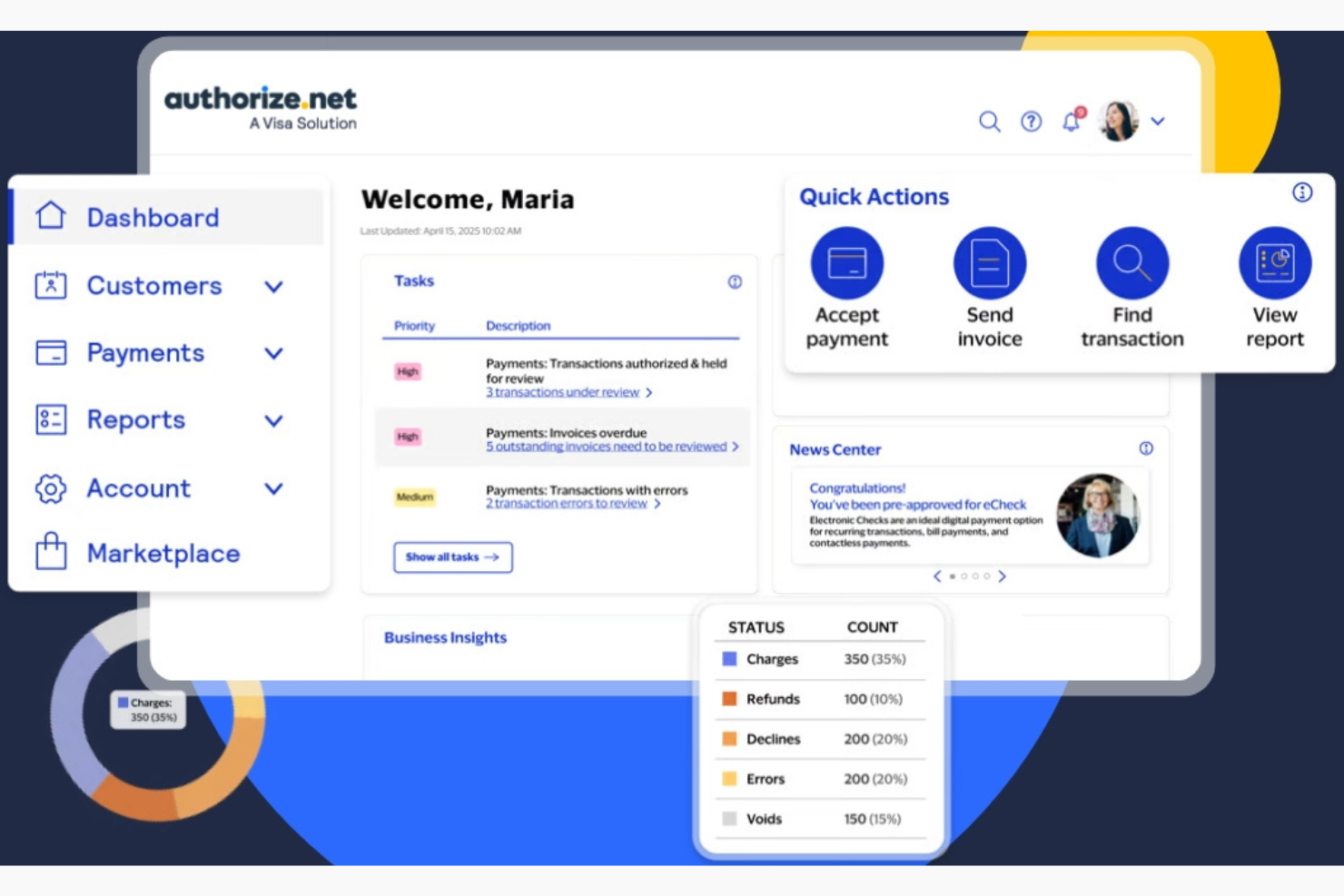This screenshot has height=896, width=1344.
Task: Click the Charges blue color swatch
Action: tap(729, 659)
